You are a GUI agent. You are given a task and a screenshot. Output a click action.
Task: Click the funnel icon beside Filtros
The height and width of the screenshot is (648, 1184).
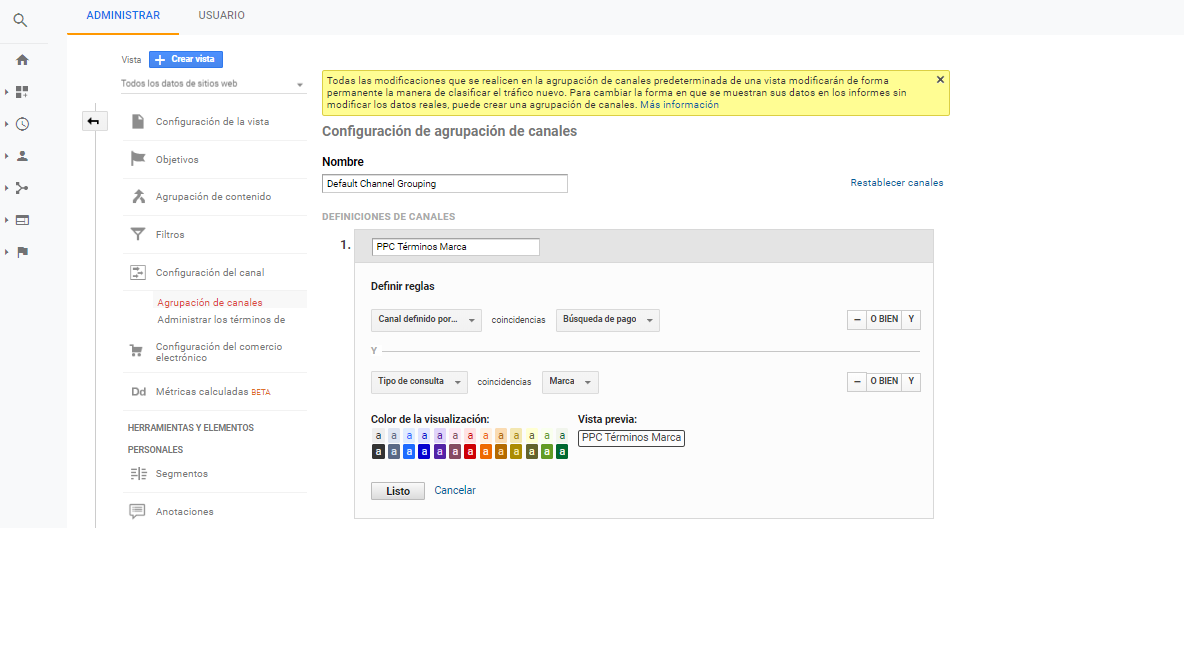tap(137, 234)
